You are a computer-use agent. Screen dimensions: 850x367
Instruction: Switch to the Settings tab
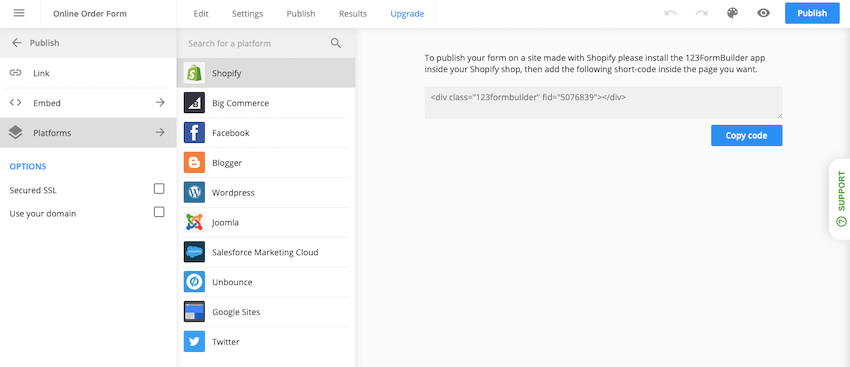(247, 14)
